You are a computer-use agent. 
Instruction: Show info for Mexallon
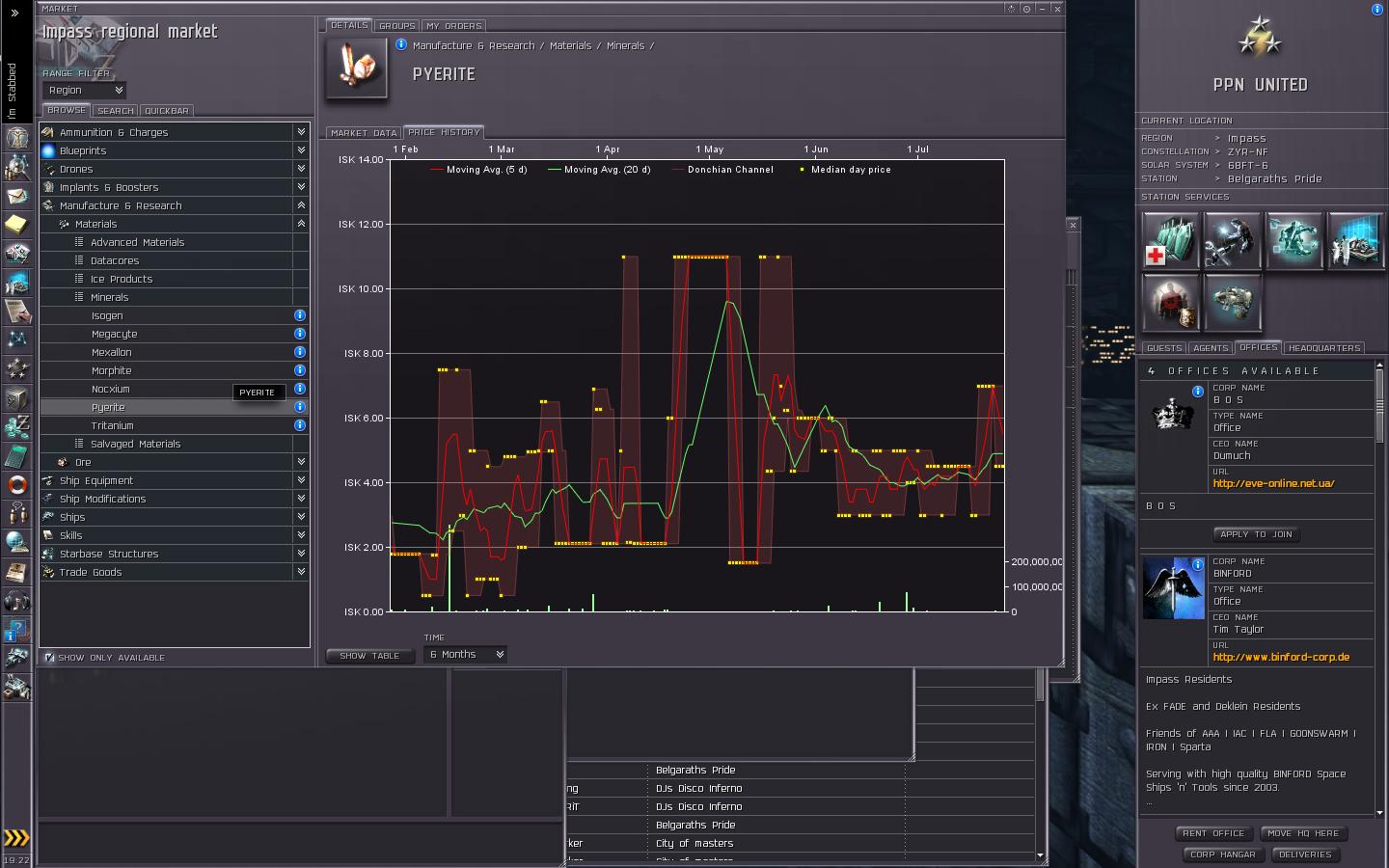point(300,352)
